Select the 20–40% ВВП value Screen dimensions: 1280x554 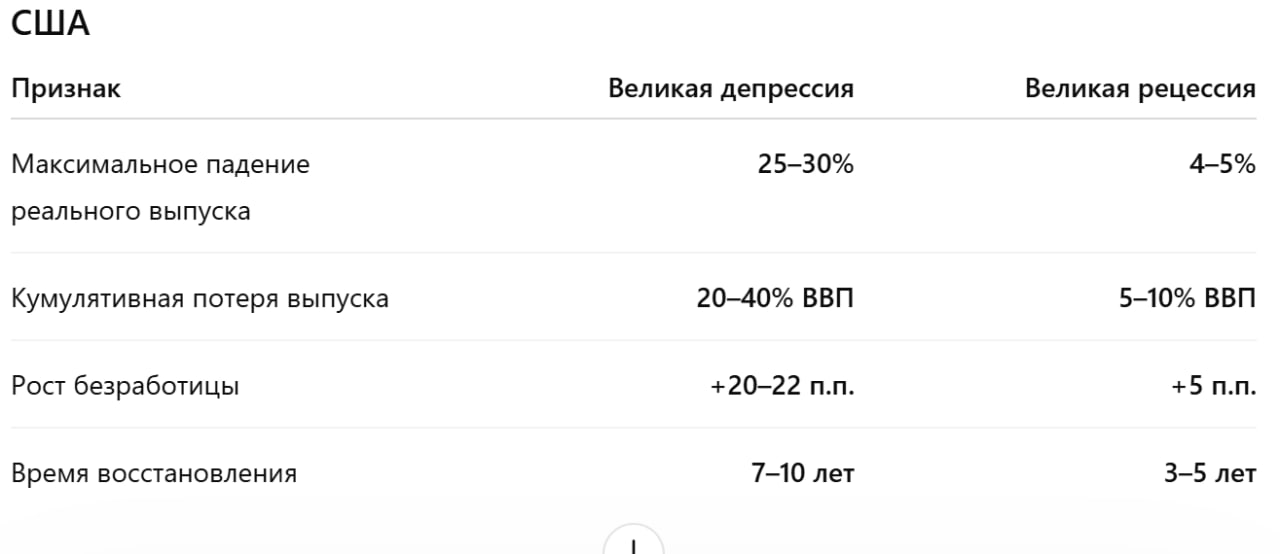[775, 299]
